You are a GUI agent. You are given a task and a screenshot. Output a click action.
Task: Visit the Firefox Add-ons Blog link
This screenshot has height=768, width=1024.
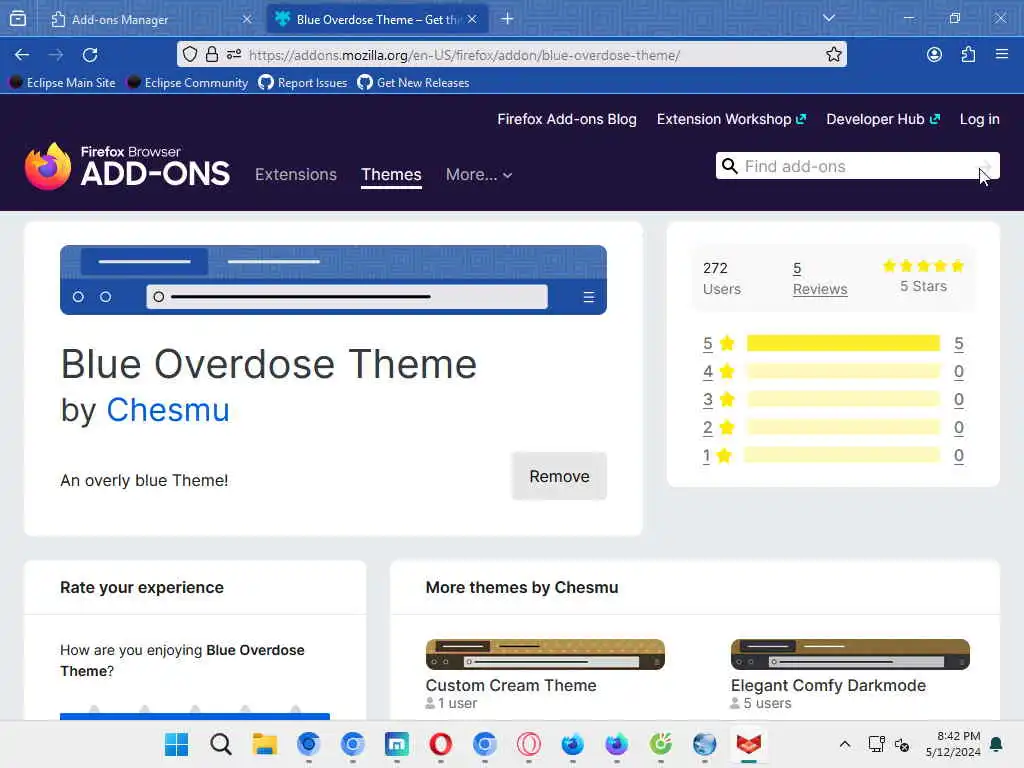(x=567, y=119)
